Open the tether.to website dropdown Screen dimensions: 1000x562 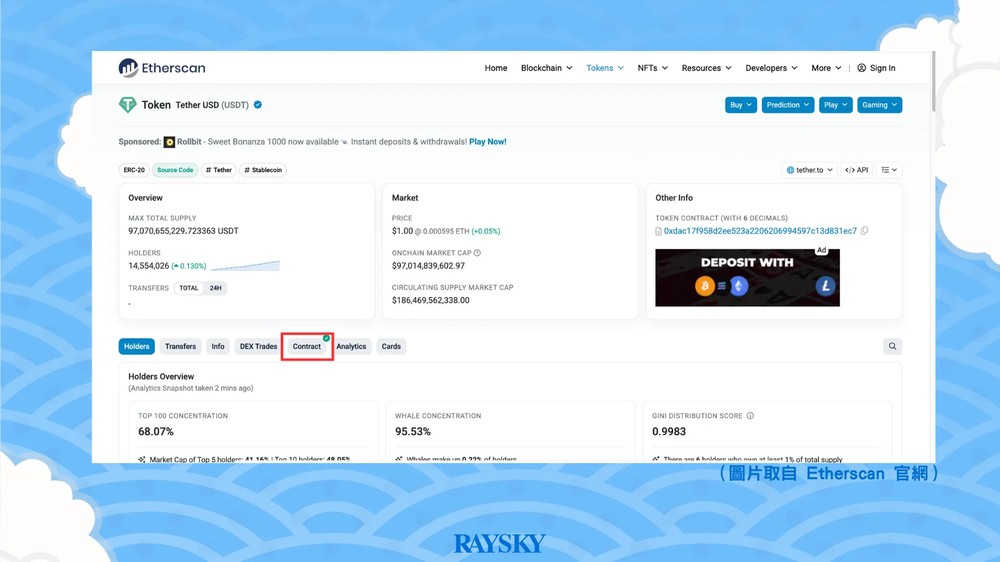809,170
